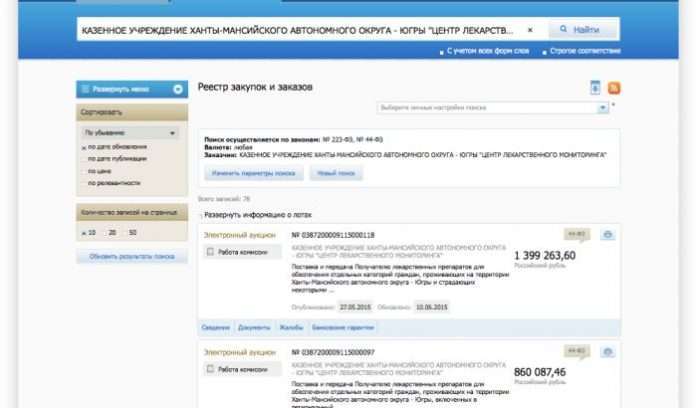Screen dimensions: 696x408
Task: Open Жалобы tab of first auction
Action: [291, 328]
